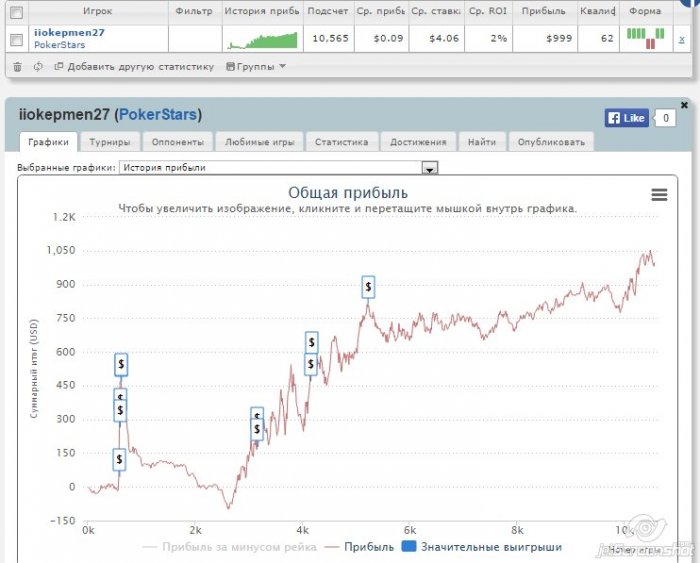Click $ marker near 150 level

coord(119,459)
